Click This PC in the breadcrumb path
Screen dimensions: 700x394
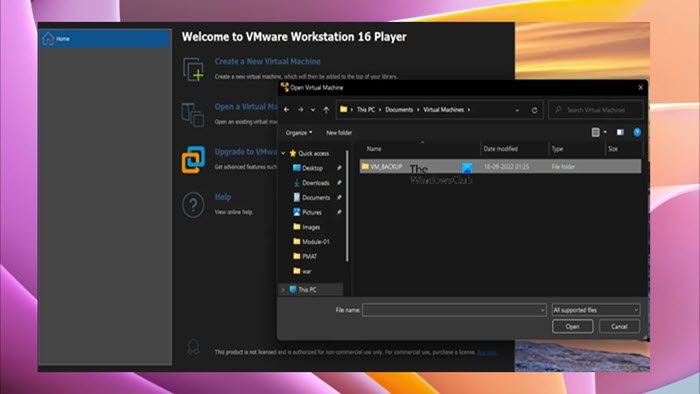(366, 110)
